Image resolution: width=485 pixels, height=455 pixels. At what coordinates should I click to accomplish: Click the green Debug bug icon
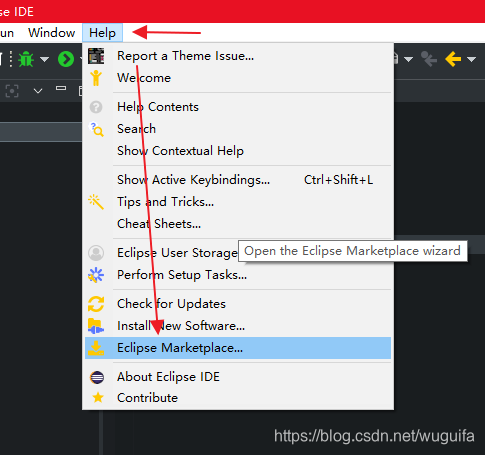(x=26, y=59)
